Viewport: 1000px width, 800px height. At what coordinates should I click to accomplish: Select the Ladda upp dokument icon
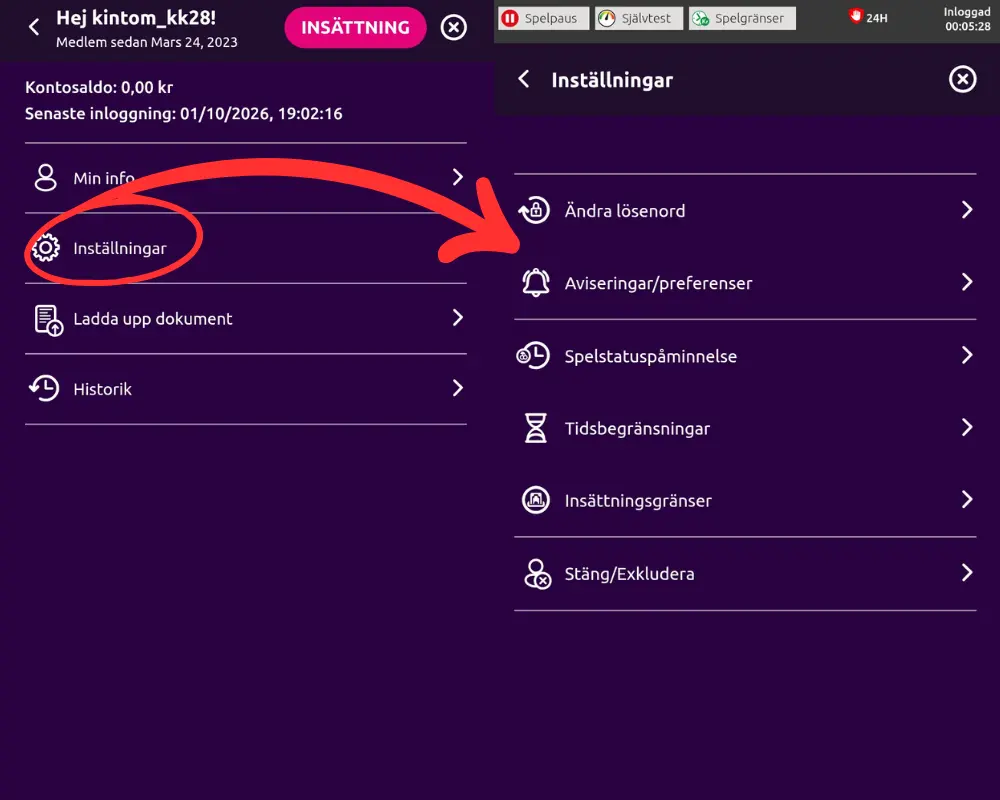coord(48,320)
